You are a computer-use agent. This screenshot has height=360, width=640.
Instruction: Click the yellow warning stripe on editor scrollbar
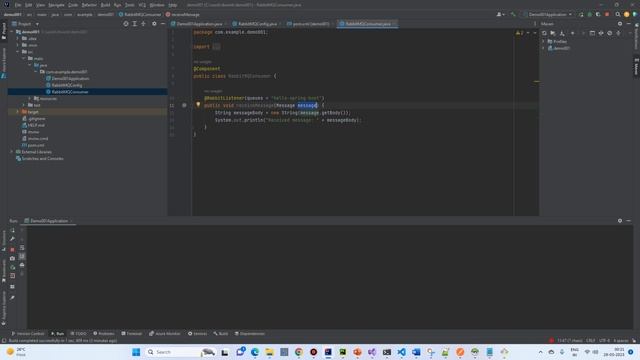537,81
